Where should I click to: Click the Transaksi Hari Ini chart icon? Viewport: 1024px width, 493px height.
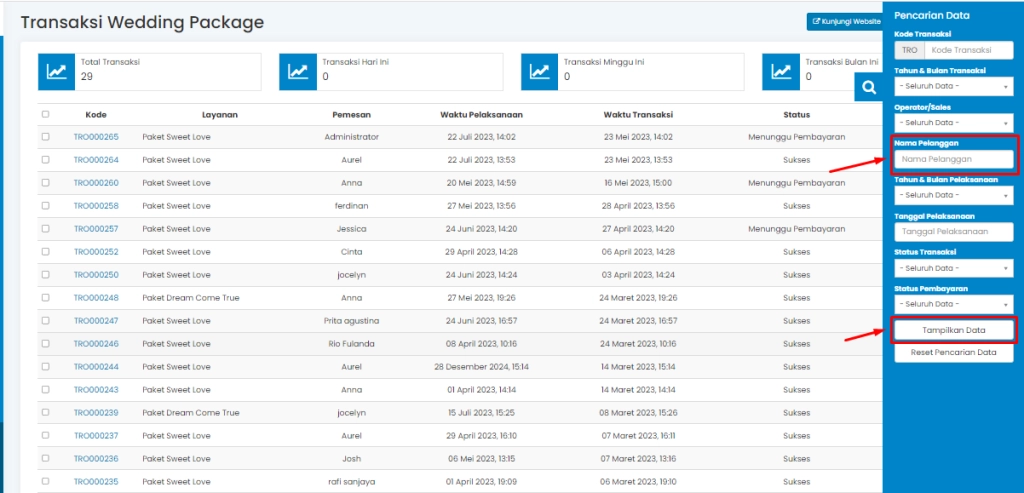coord(298,72)
